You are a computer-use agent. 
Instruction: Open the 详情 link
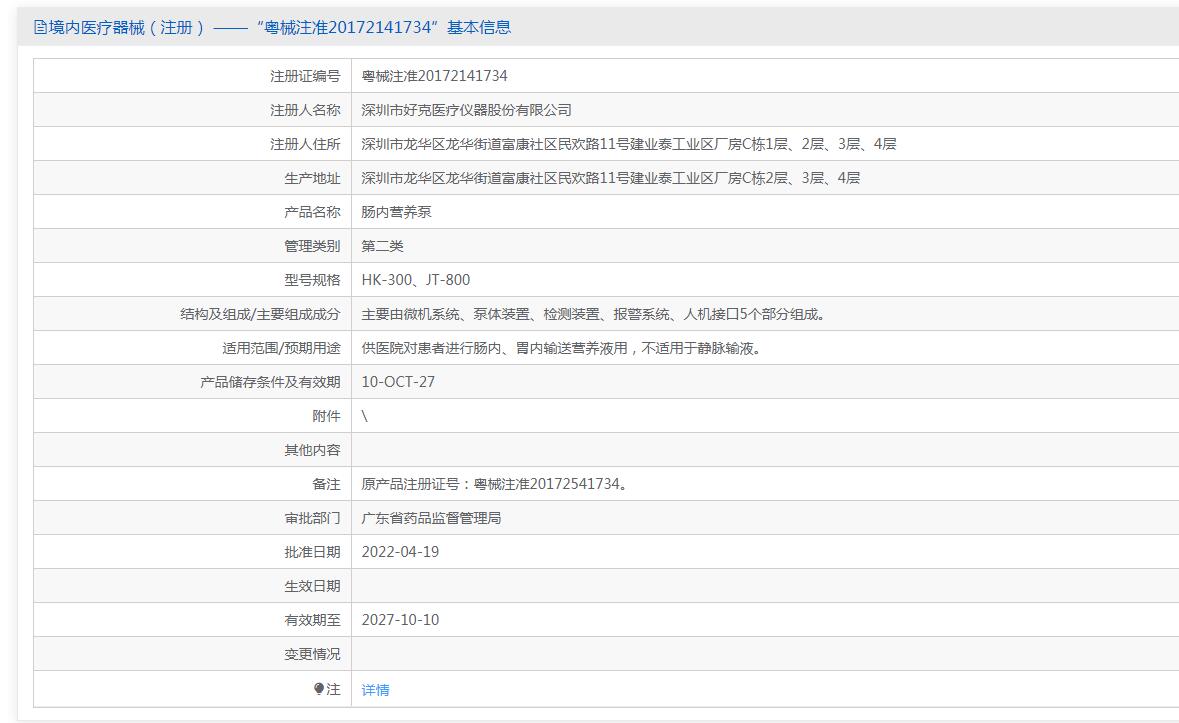[x=375, y=690]
